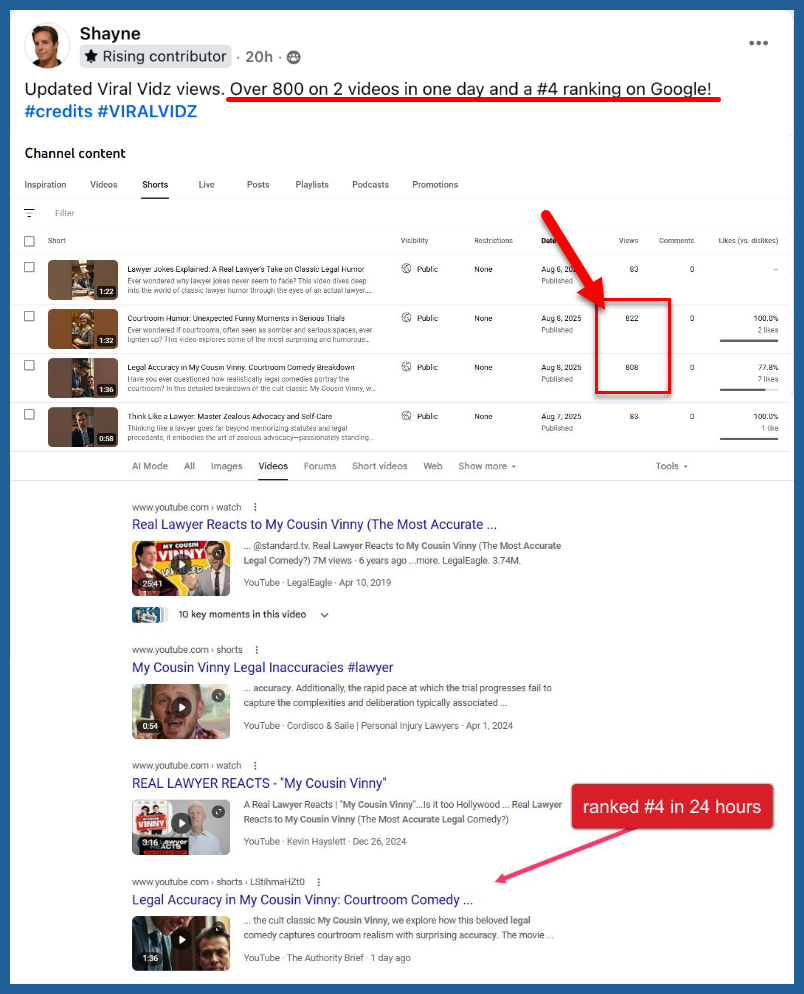Select the Legal Accuracy in My Cousin Vinny checkbox

pos(29,365)
